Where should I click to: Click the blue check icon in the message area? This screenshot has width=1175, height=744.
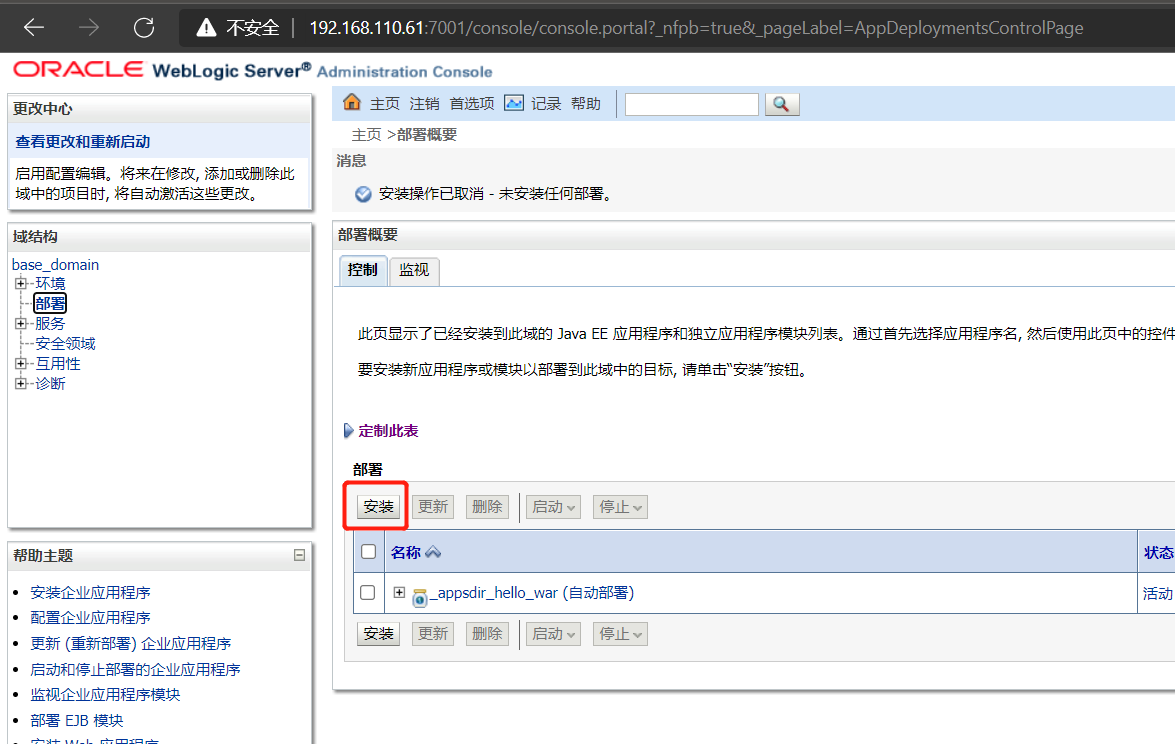pyautogui.click(x=363, y=194)
